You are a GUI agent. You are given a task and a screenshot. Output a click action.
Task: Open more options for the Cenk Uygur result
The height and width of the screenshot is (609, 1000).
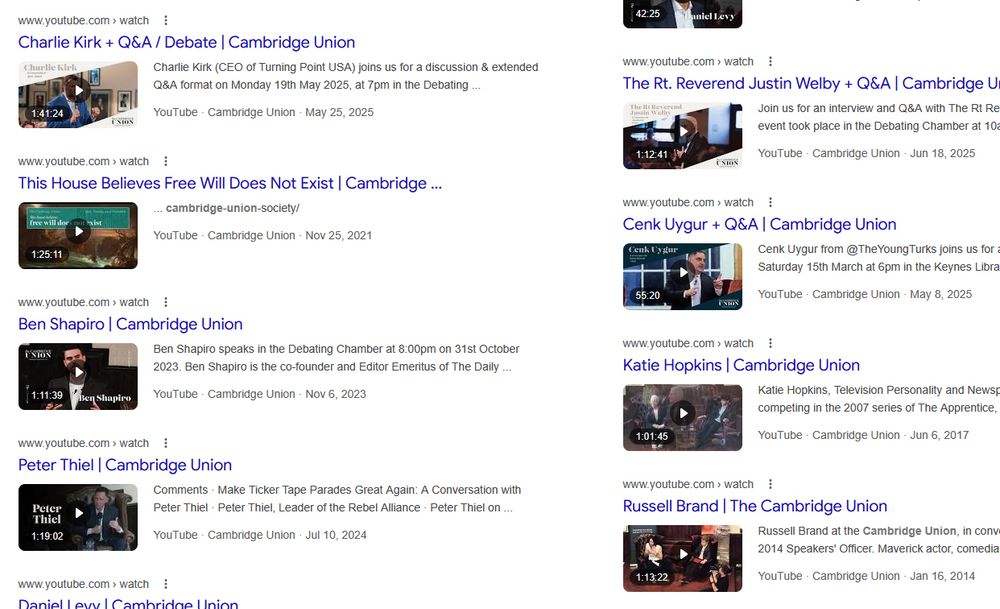tap(770, 202)
